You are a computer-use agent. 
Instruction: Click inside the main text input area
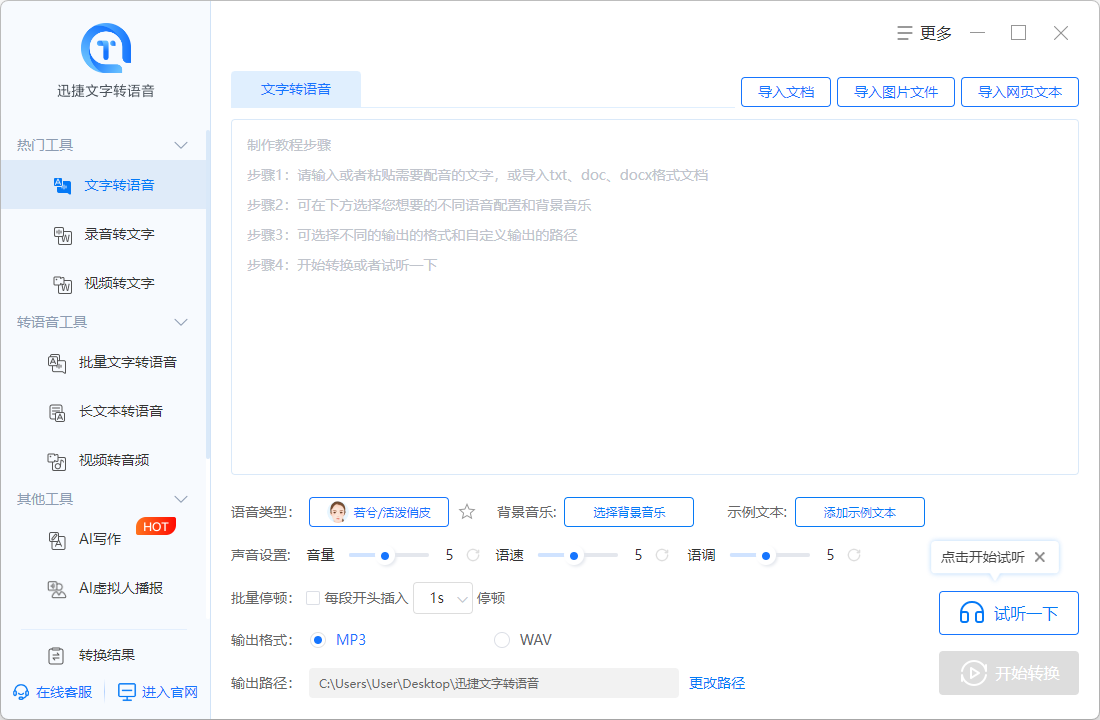pyautogui.click(x=655, y=297)
